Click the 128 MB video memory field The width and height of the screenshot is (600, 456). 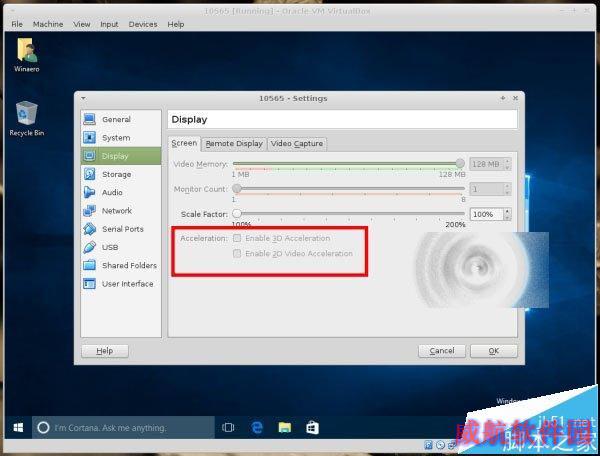point(486,164)
